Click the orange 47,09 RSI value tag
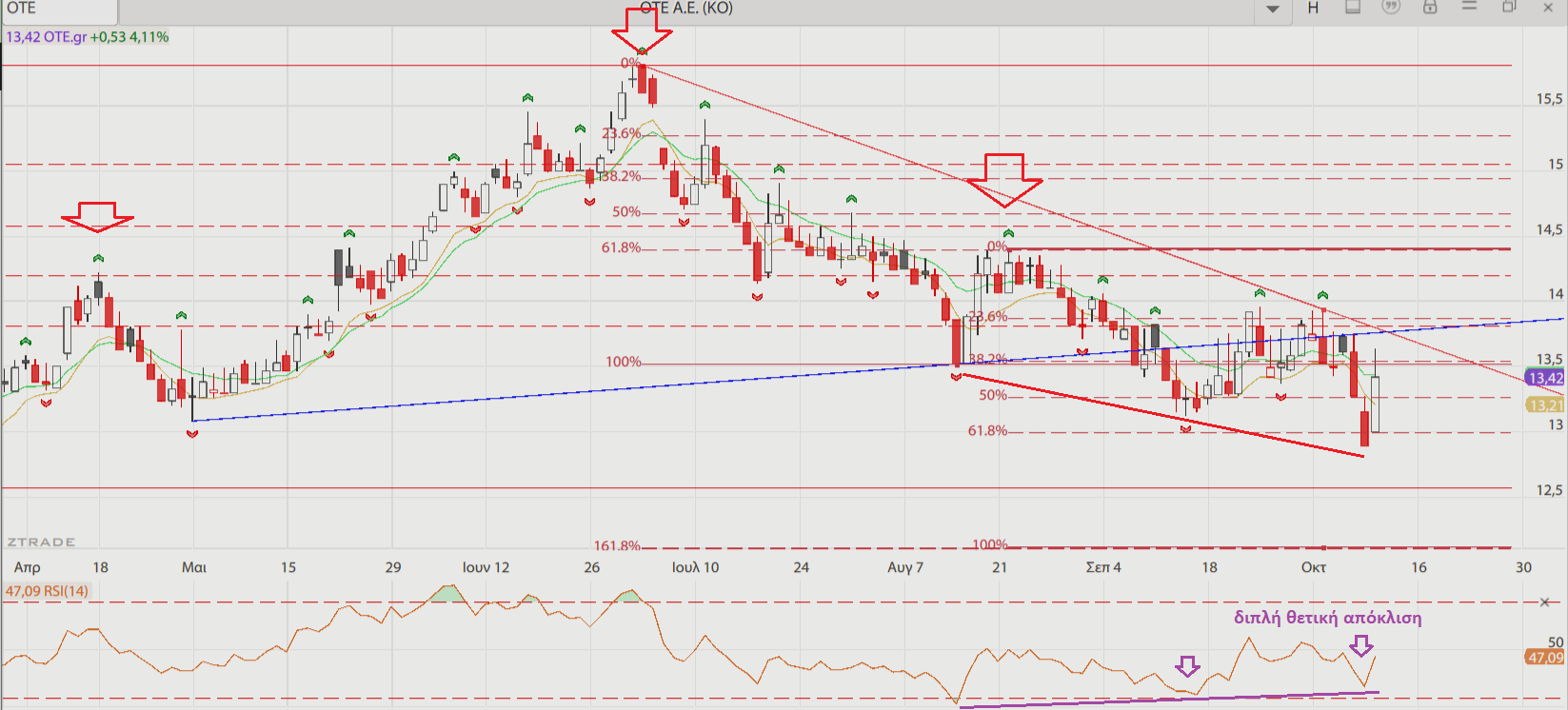Image resolution: width=1568 pixels, height=710 pixels. point(1545,658)
